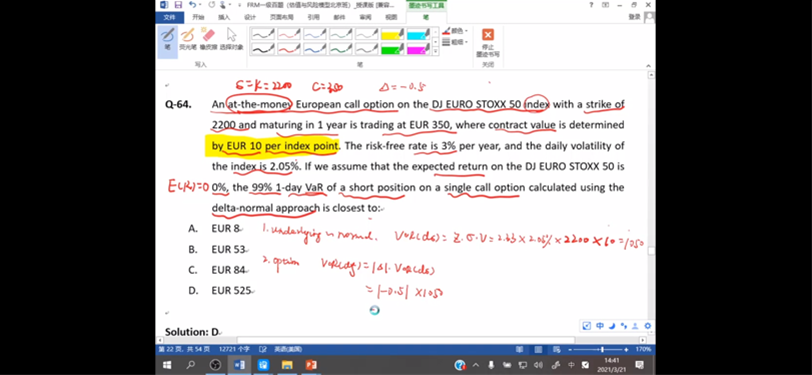Select the Pen (笔) ink tool
812x375 pixels.
point(167,39)
